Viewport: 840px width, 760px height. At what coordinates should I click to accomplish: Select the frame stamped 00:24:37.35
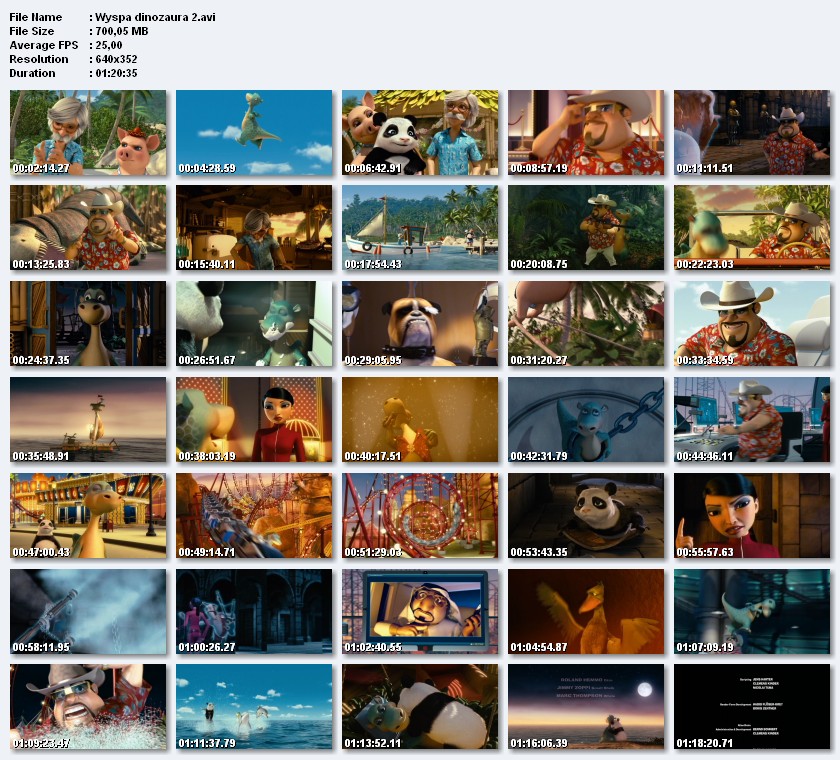88,323
